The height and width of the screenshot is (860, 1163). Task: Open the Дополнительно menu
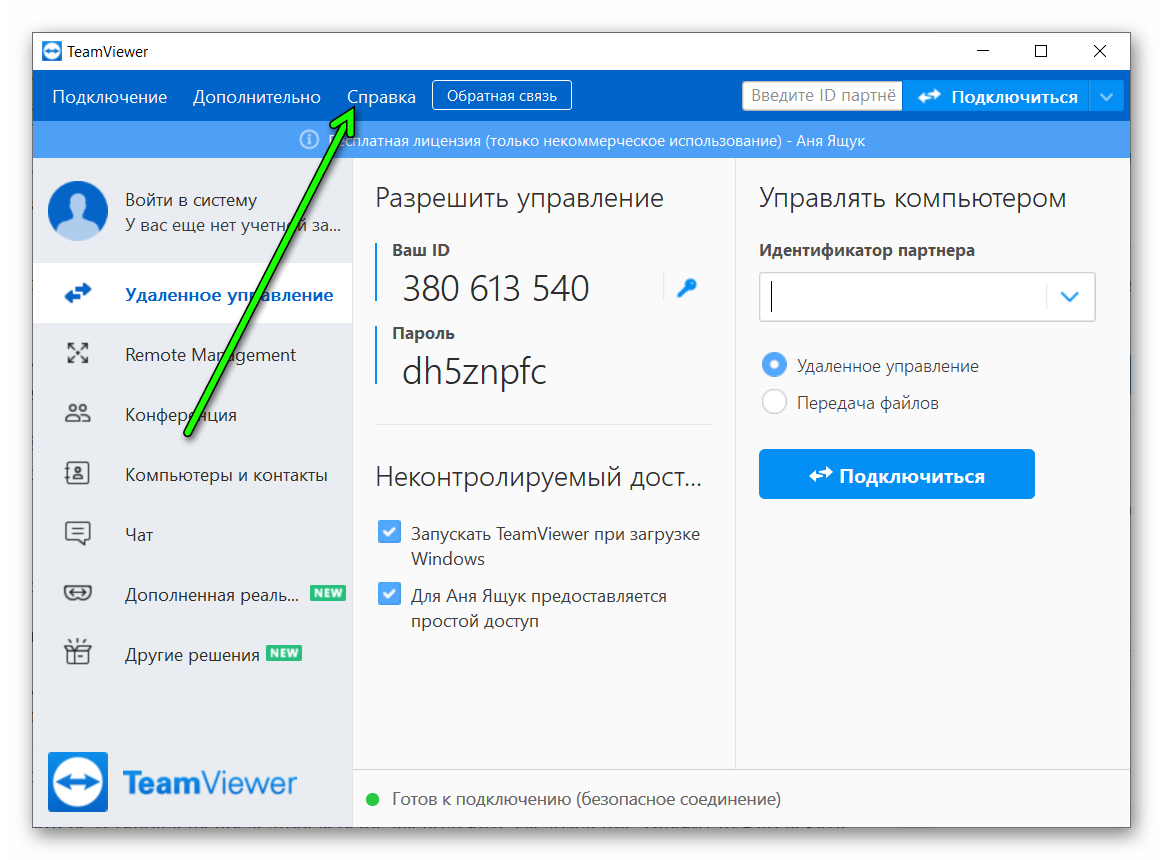tap(257, 97)
